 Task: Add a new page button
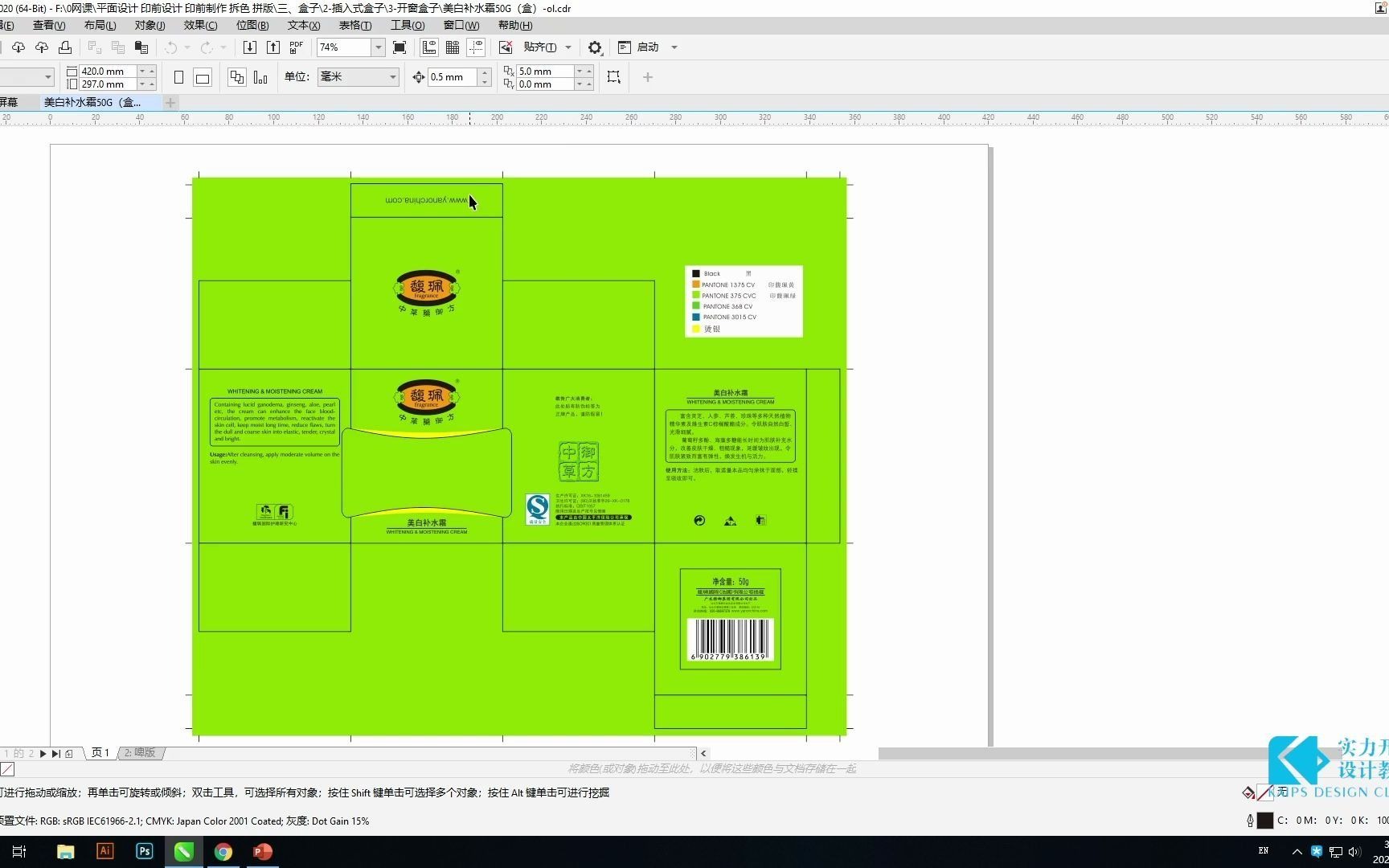(69, 753)
